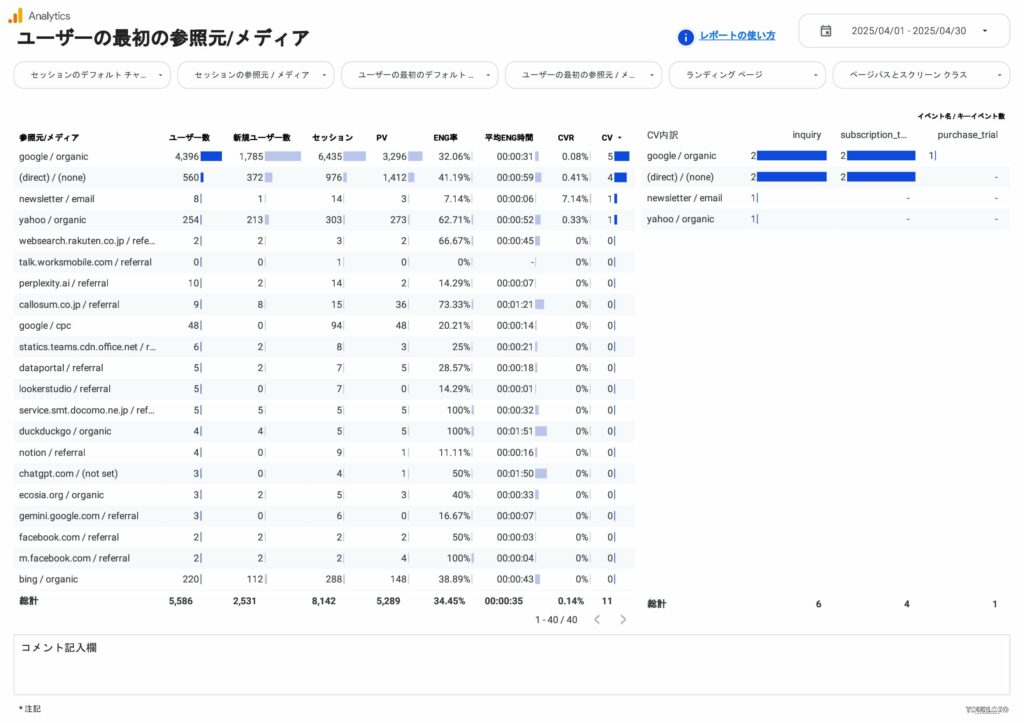Select lookerstudio / referral row
This screenshot has height=723, width=1024.
pos(325,389)
